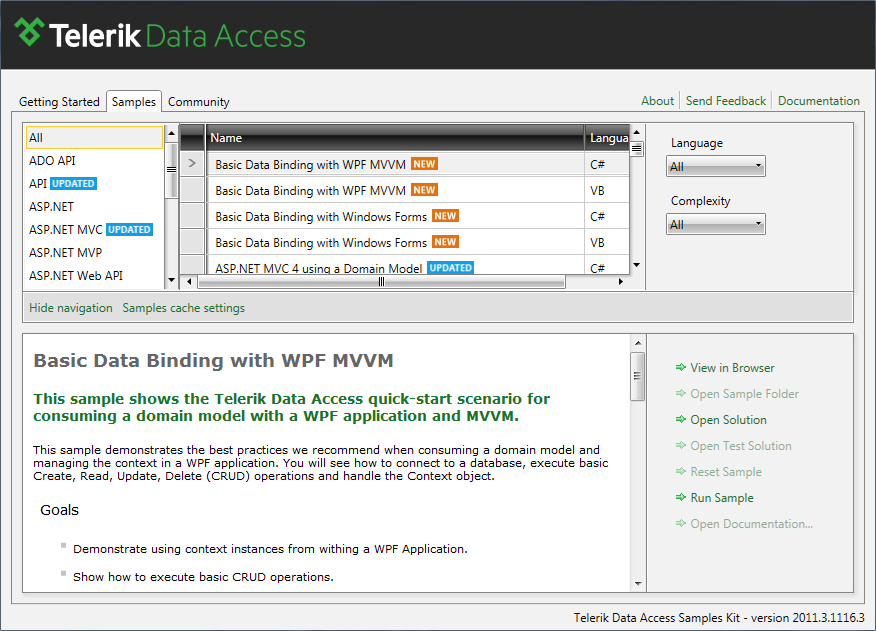The image size is (876, 631).
Task: Open Samples cache settings
Action: point(183,308)
